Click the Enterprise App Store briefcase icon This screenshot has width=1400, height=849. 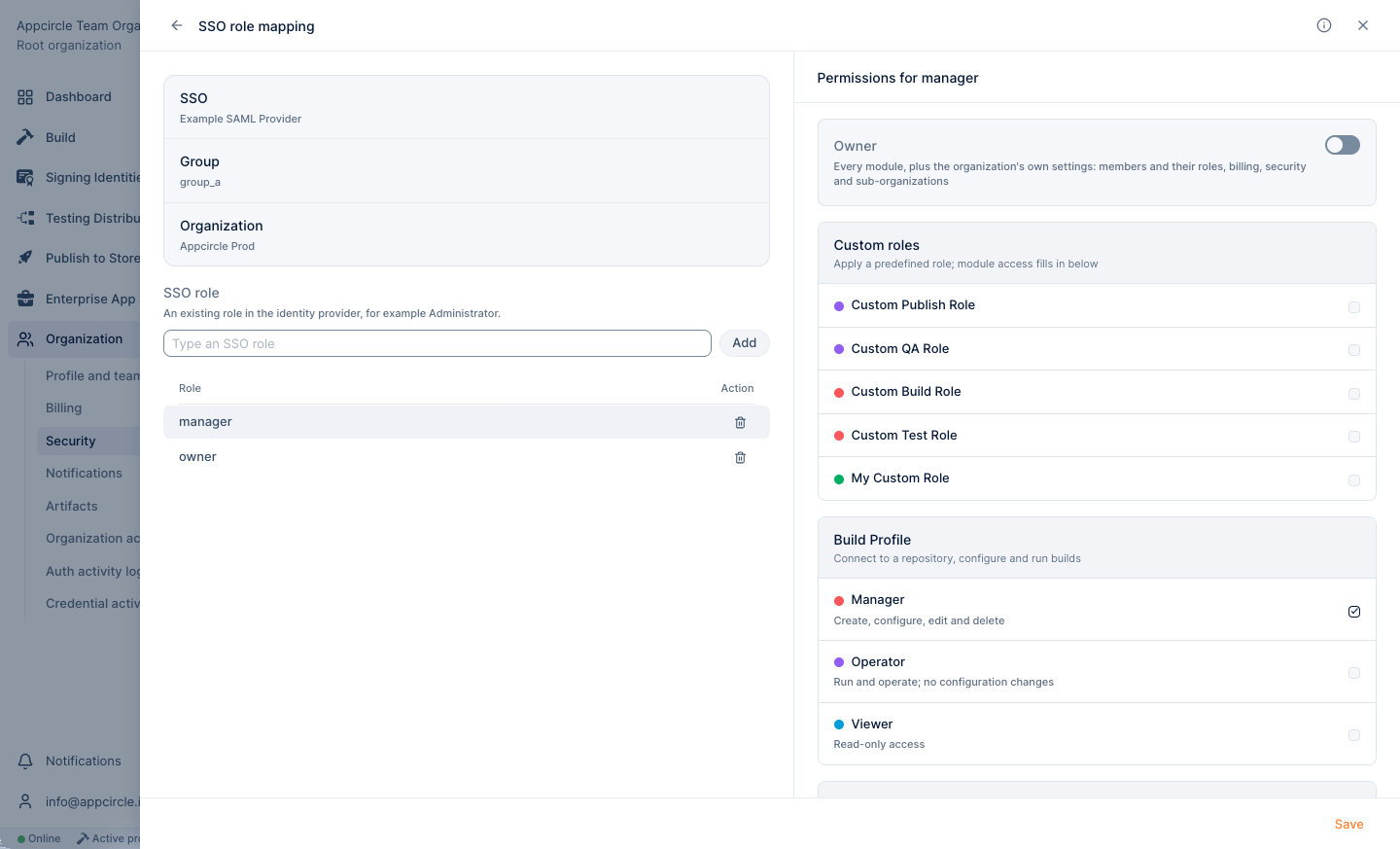25,299
